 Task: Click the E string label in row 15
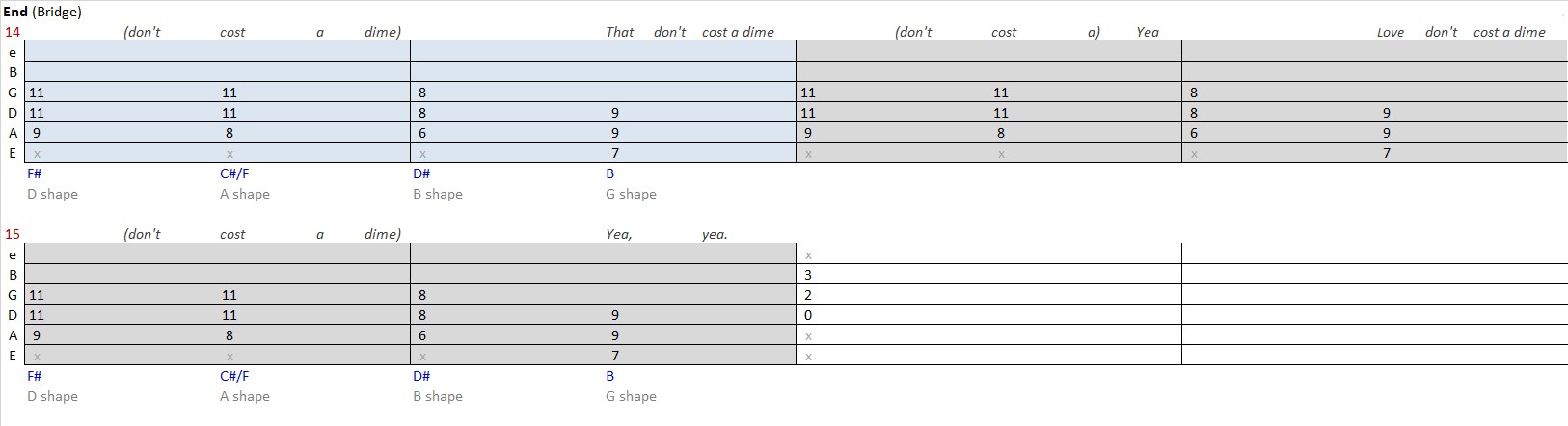[x=13, y=356]
